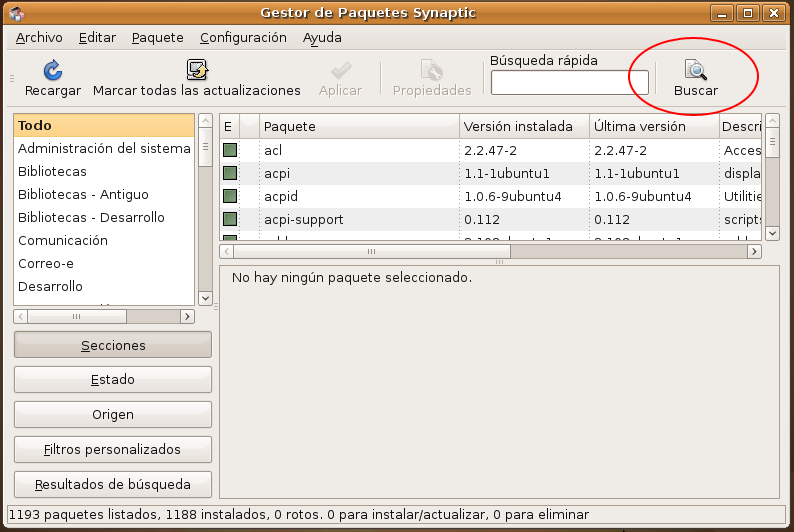The width and height of the screenshot is (794, 532).
Task: Focus the Búsqueda rápida text field
Action: tap(569, 82)
